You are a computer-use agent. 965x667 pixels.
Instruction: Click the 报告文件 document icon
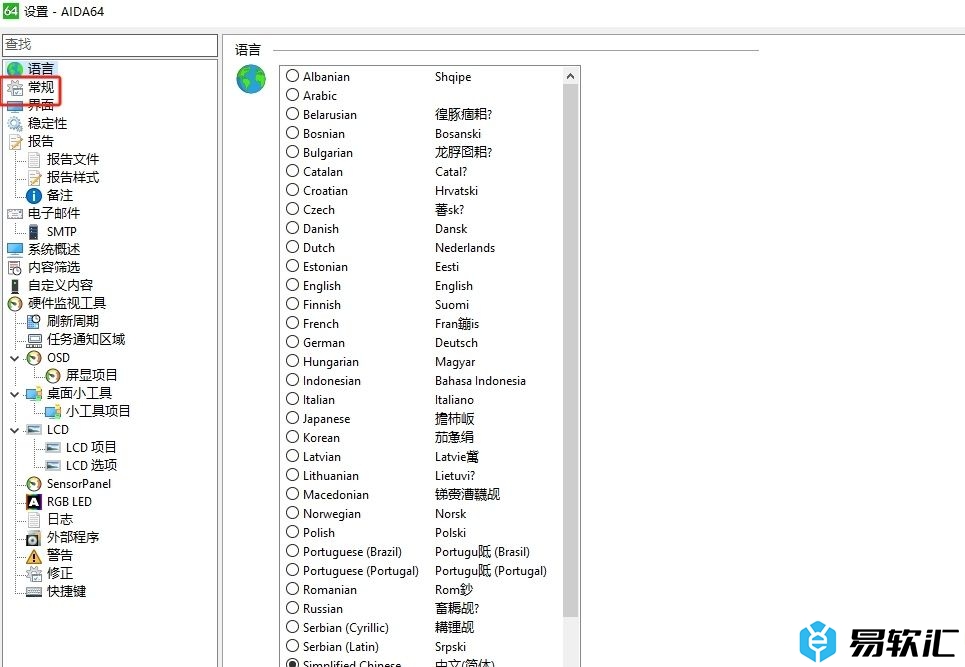[x=34, y=159]
